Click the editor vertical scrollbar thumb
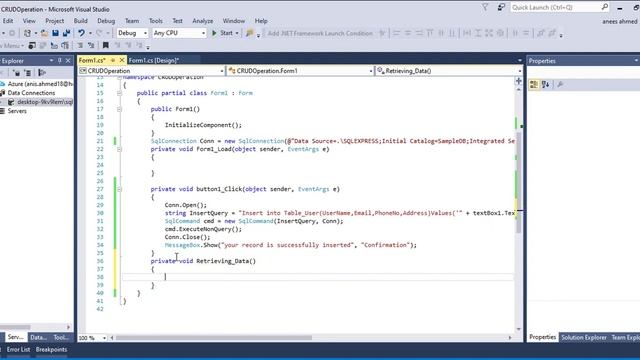 (519, 182)
